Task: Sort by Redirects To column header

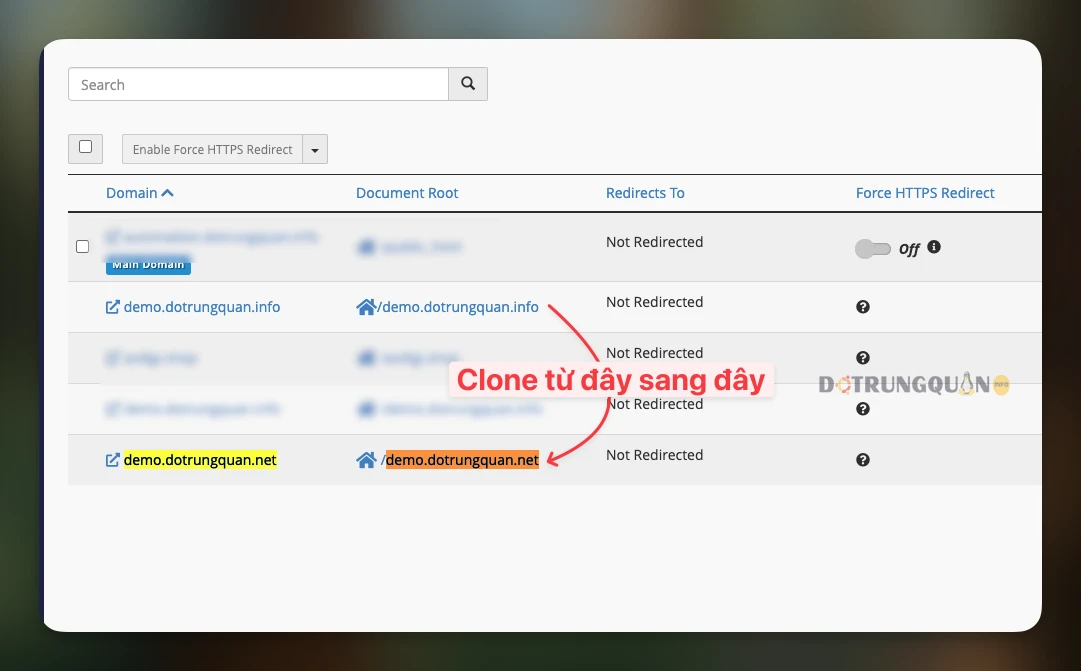Action: [x=645, y=193]
